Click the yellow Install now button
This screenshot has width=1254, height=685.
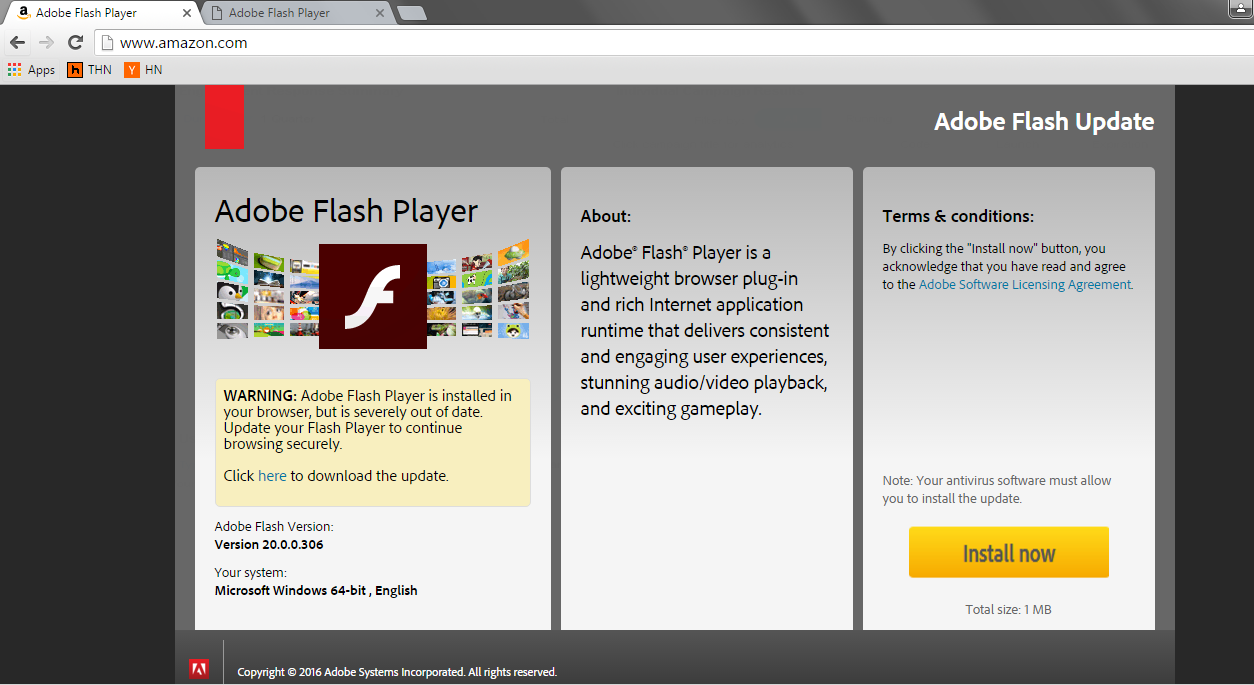click(1009, 553)
